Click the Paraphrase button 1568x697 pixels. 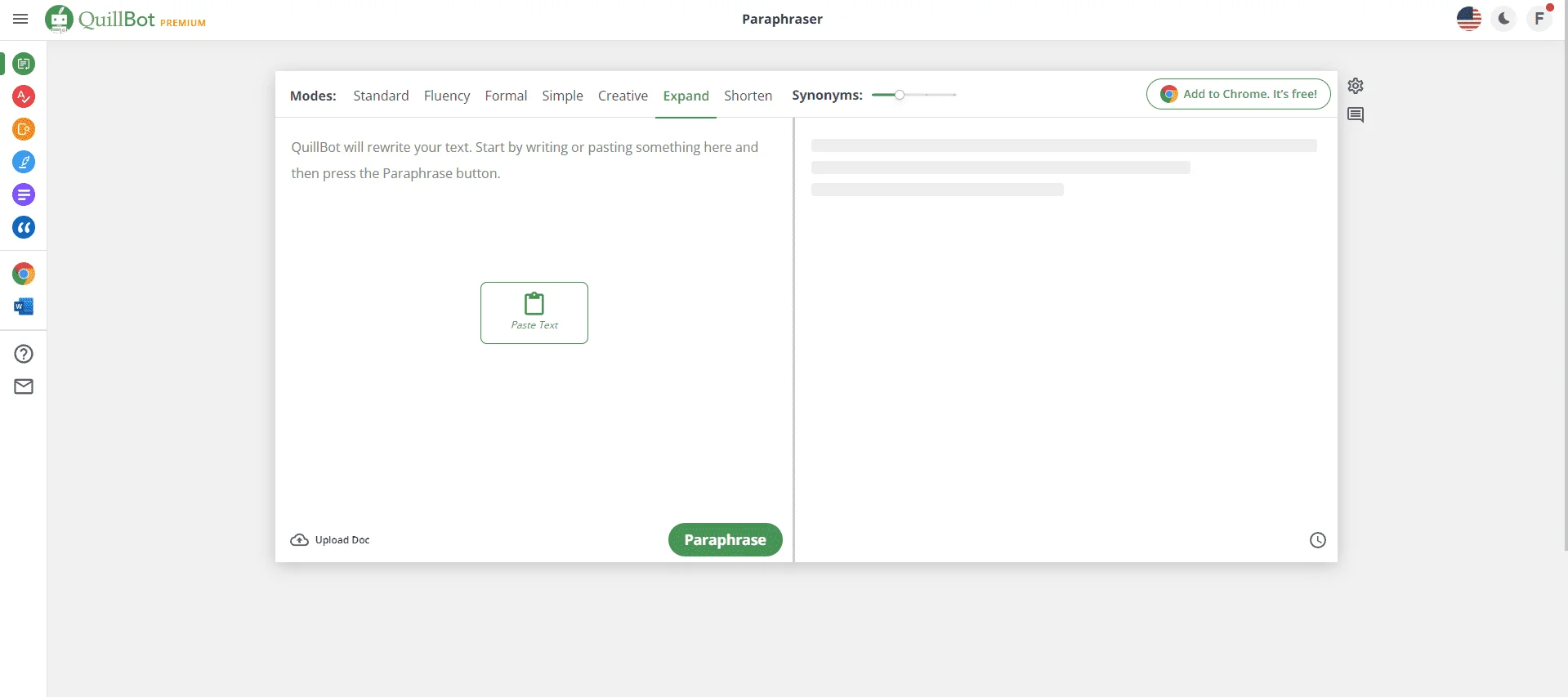pos(726,540)
